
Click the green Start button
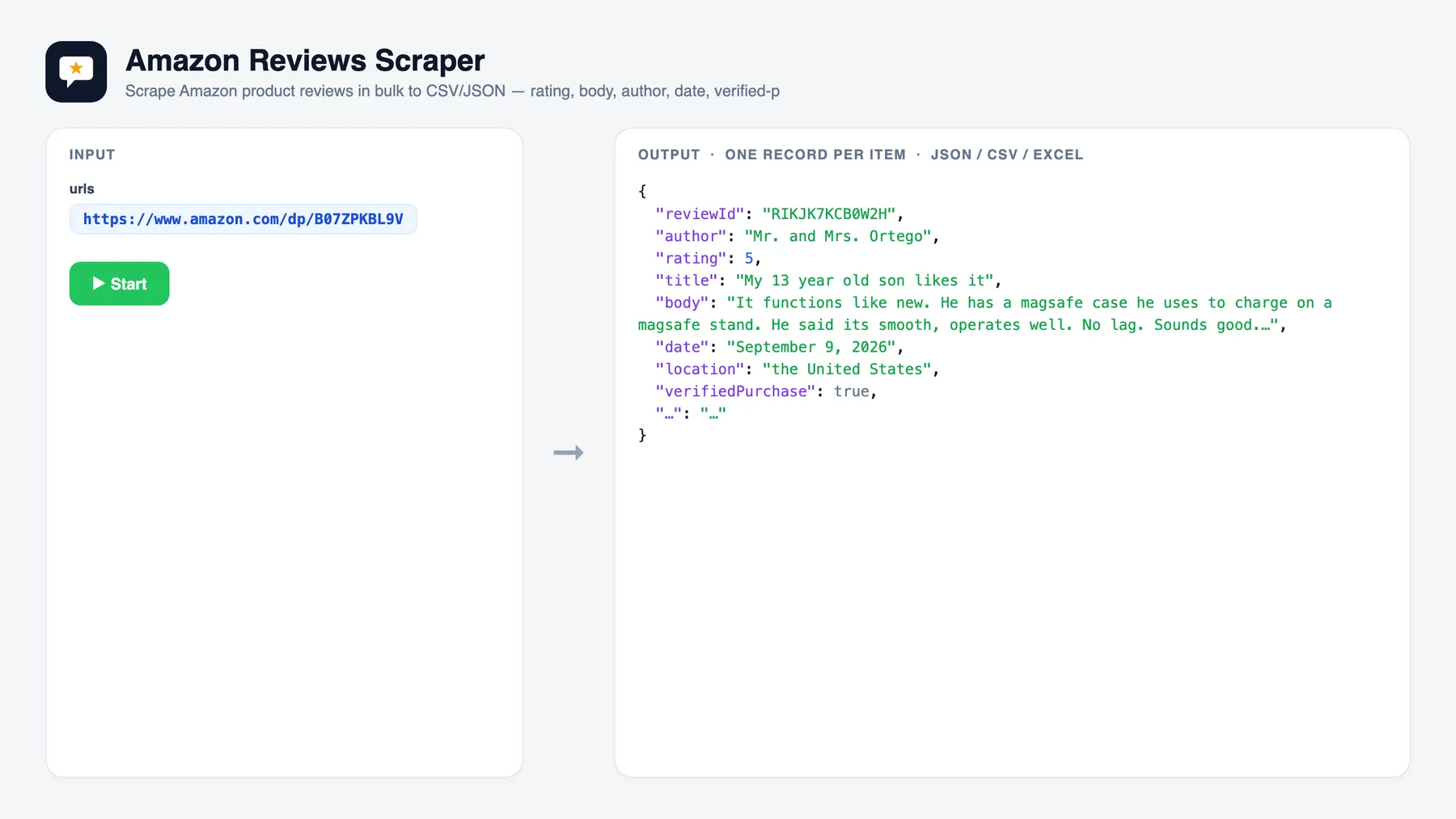[x=119, y=284]
